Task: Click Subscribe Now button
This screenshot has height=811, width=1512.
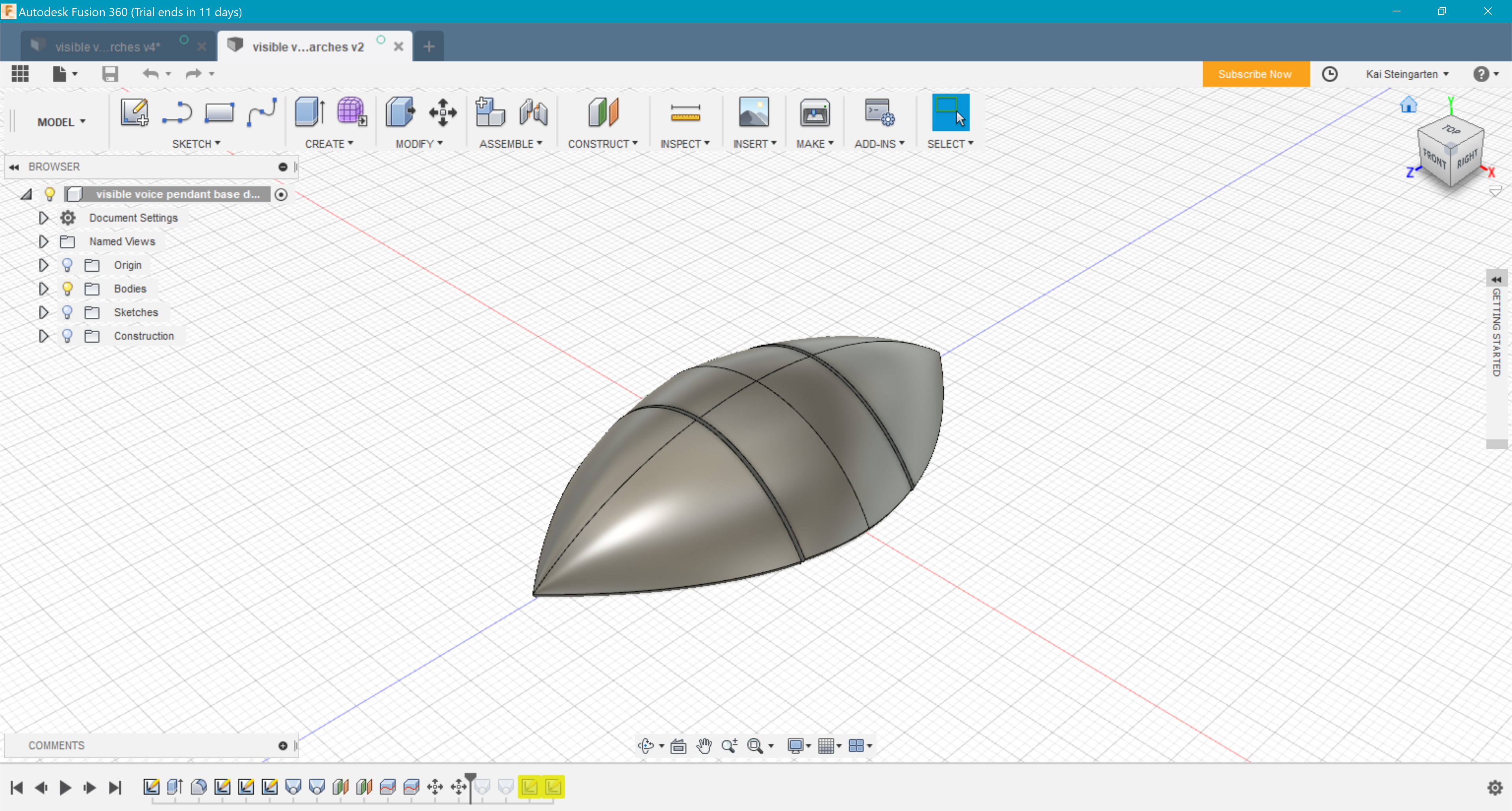Action: coord(1256,74)
